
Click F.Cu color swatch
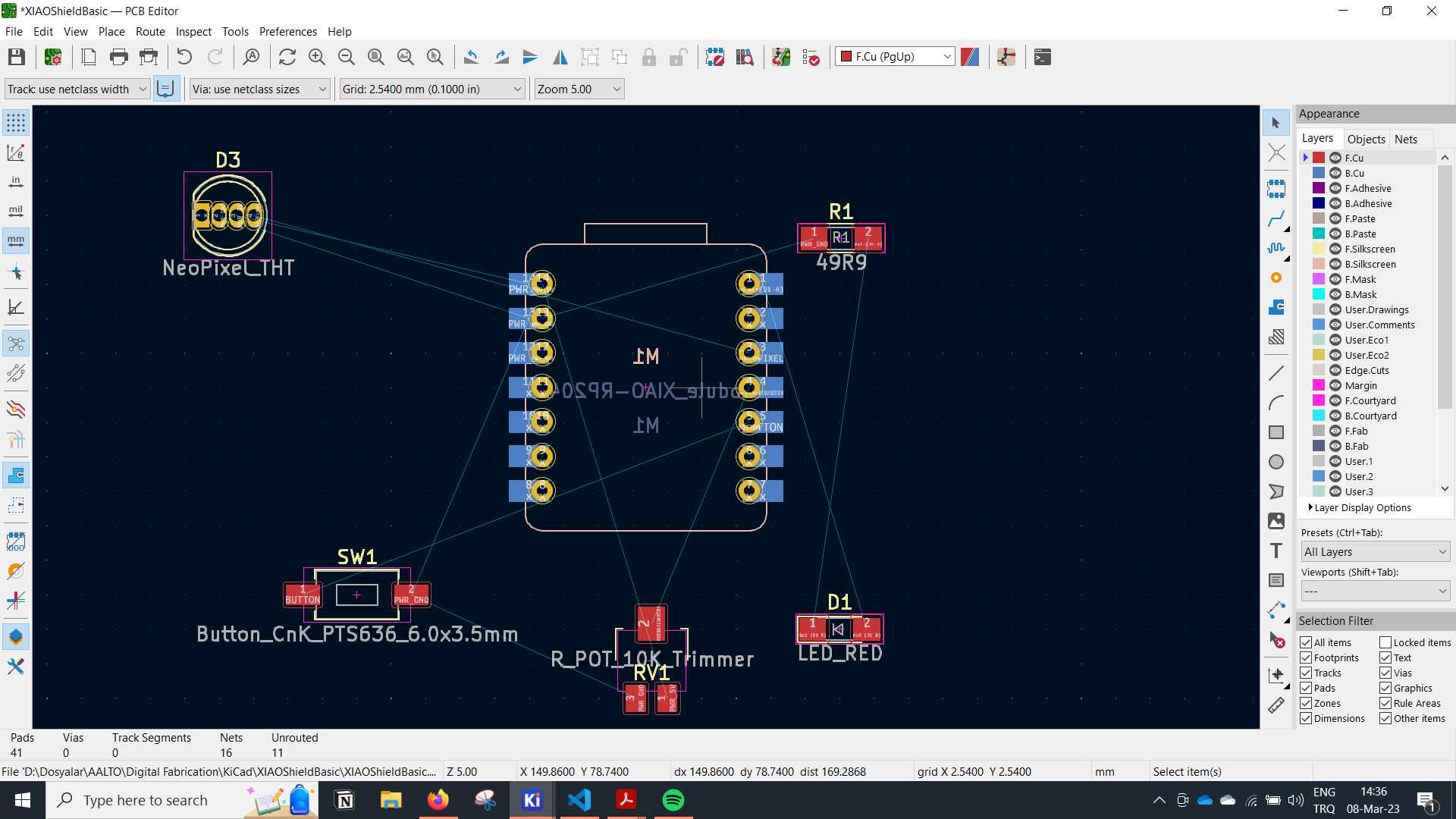tap(1320, 157)
